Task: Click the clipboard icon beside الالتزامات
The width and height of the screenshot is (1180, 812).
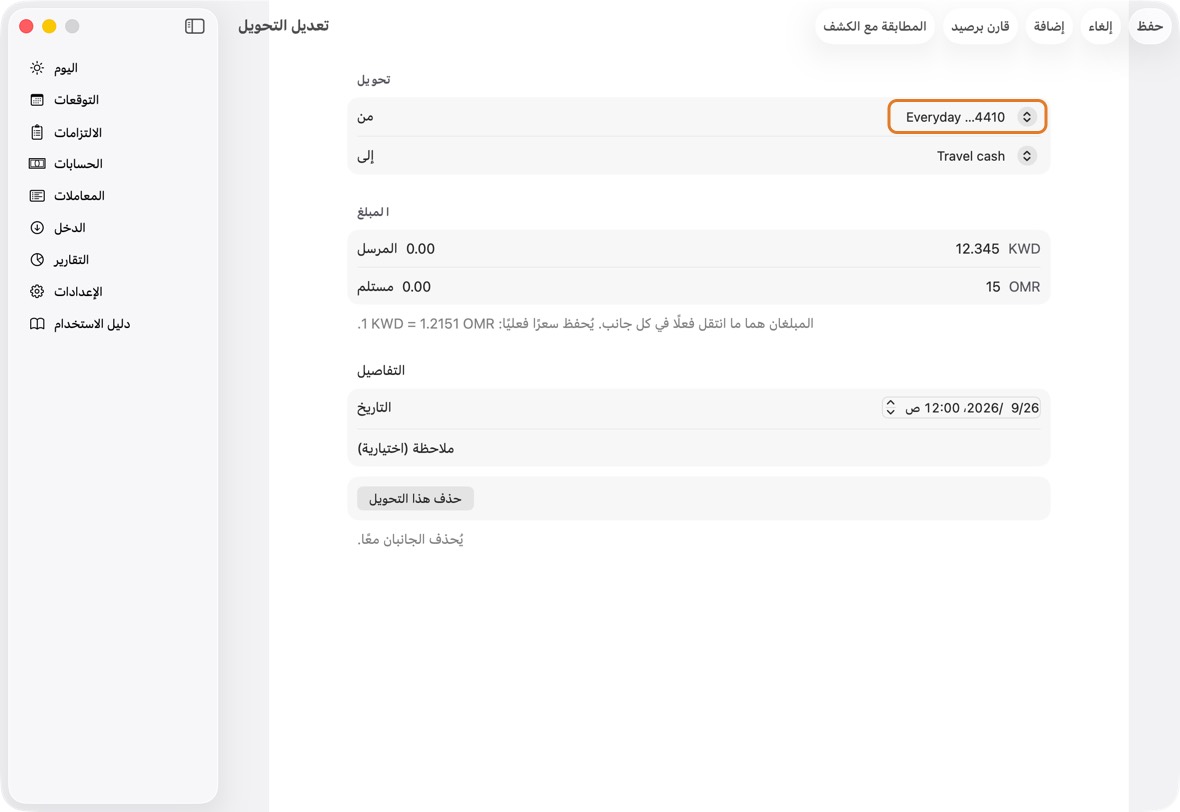Action: (x=37, y=132)
